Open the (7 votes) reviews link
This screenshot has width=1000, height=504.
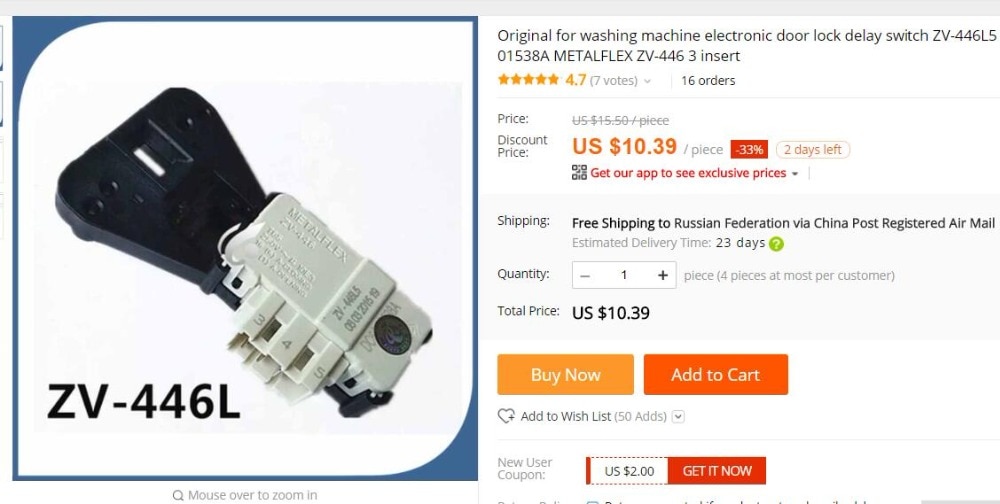coord(613,81)
